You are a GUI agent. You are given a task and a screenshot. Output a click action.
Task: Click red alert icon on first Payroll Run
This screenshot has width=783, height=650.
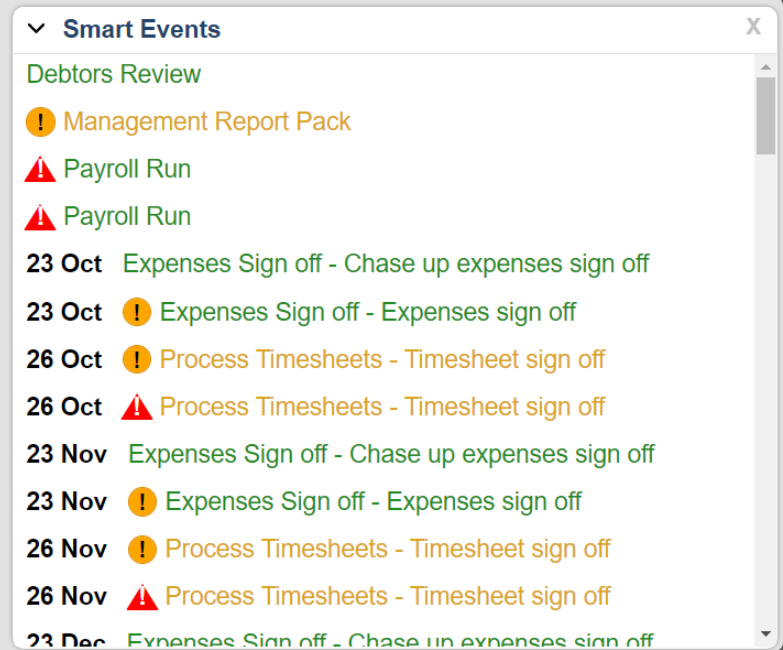tap(40, 169)
